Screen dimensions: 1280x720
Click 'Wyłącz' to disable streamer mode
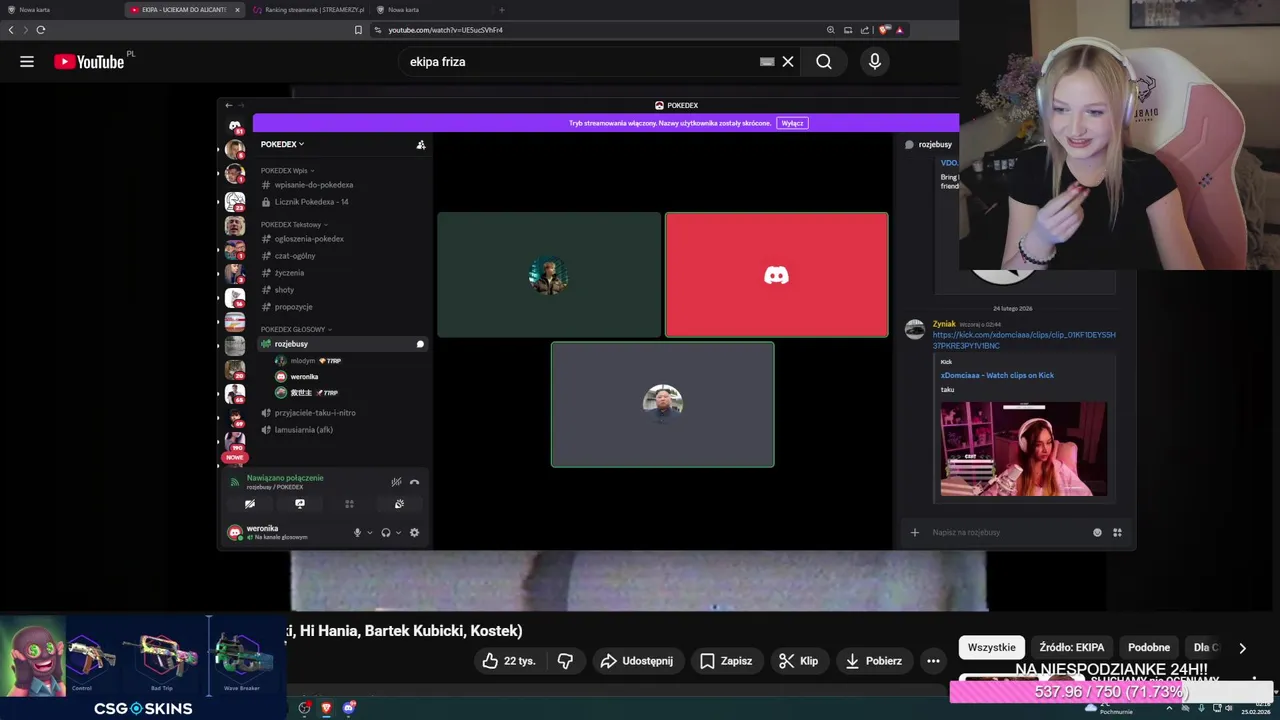(792, 123)
